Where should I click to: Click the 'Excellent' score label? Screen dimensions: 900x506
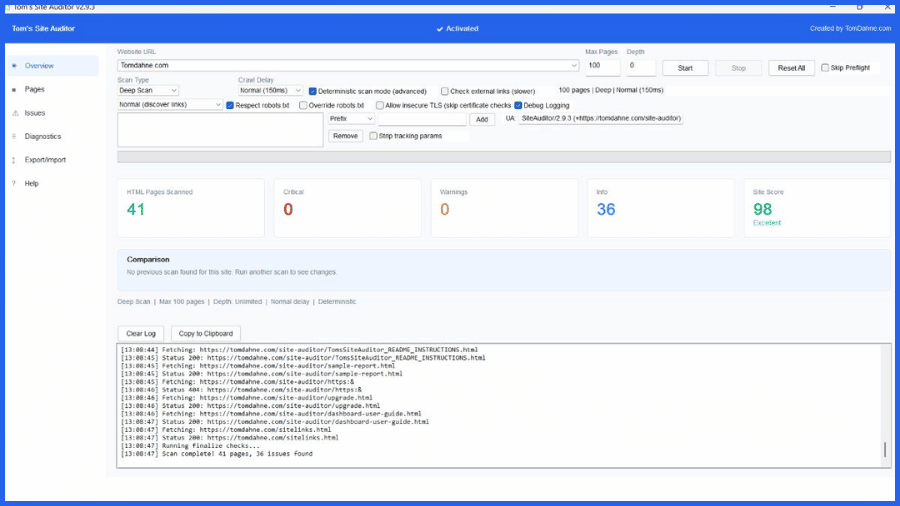click(x=767, y=223)
